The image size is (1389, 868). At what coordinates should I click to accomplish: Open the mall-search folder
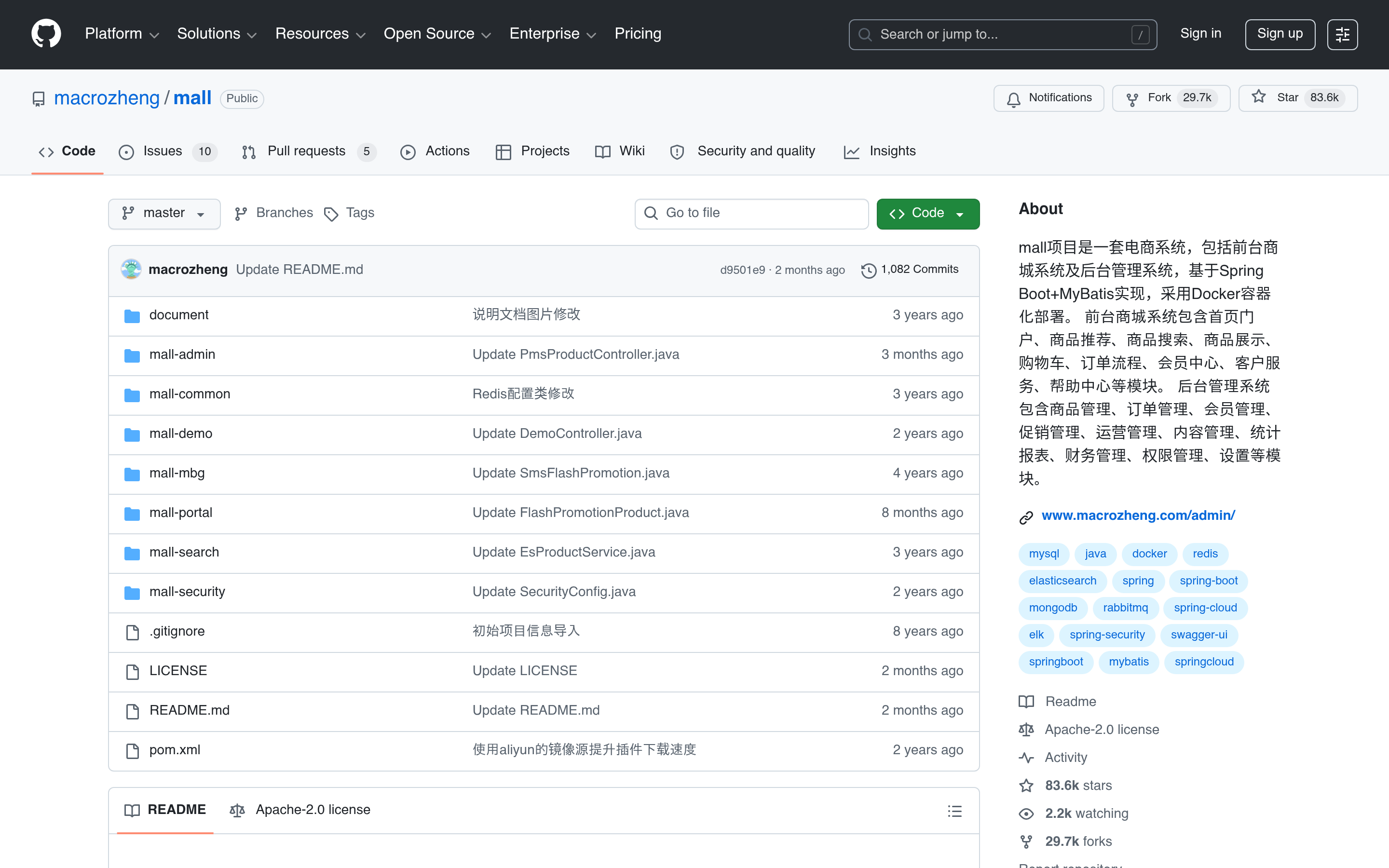tap(184, 553)
